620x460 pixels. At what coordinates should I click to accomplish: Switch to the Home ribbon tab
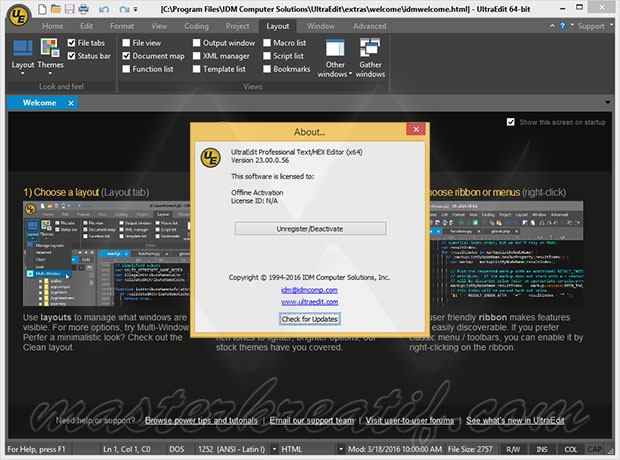[x=53, y=26]
